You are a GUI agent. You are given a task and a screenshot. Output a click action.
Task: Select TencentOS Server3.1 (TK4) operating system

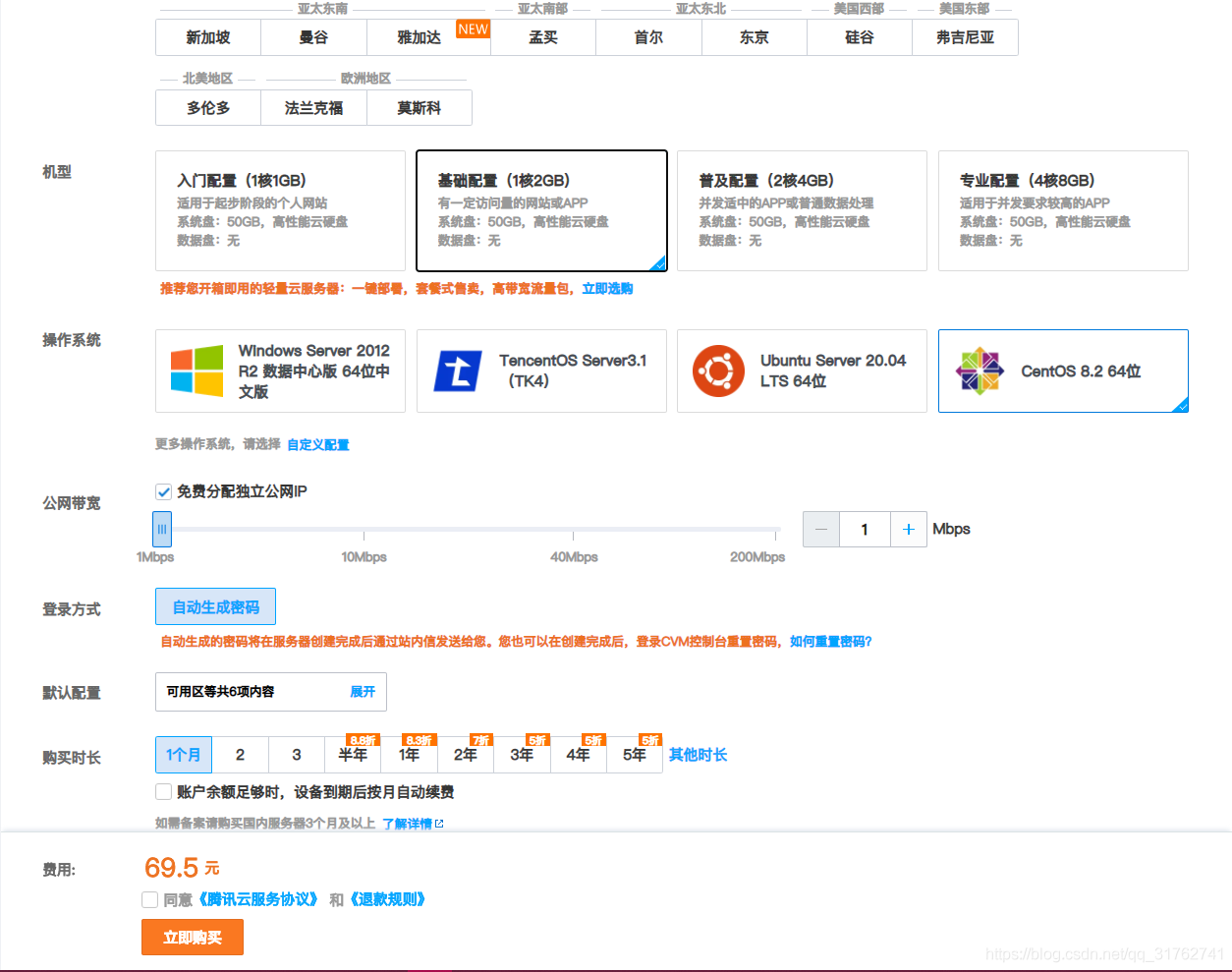point(541,371)
